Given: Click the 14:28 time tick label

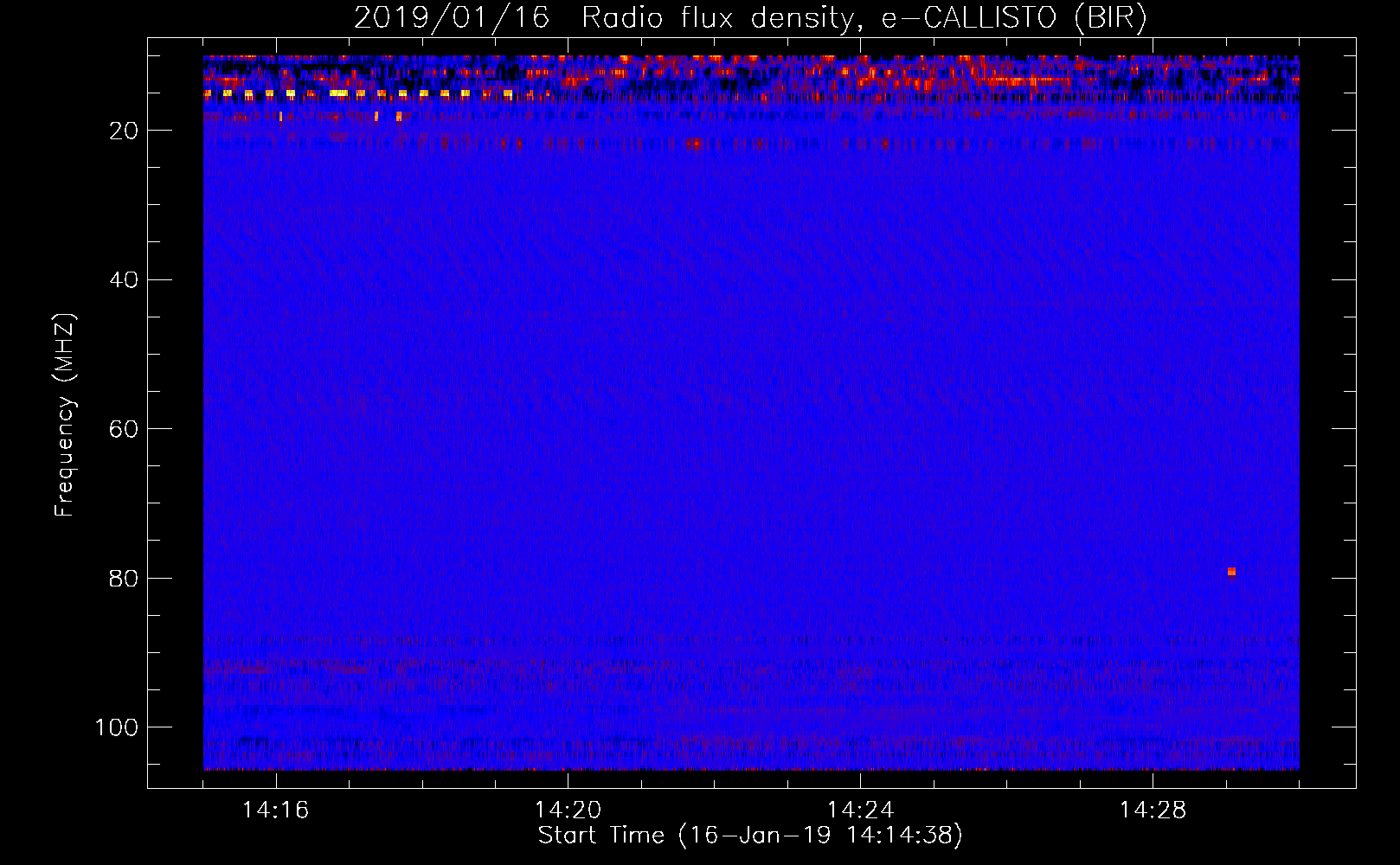Looking at the screenshot, I should point(1153,811).
